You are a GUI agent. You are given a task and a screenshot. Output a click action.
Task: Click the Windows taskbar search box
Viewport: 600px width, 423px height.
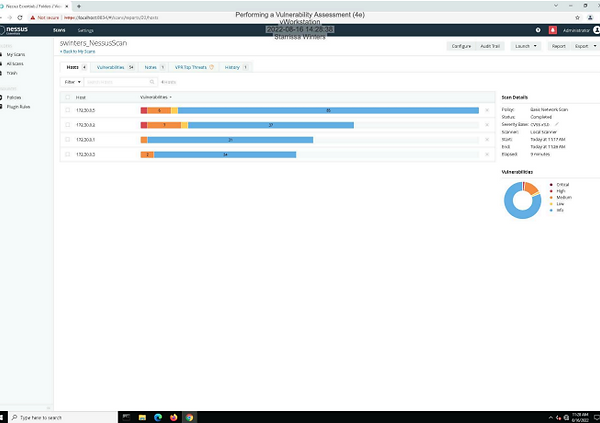point(63,417)
